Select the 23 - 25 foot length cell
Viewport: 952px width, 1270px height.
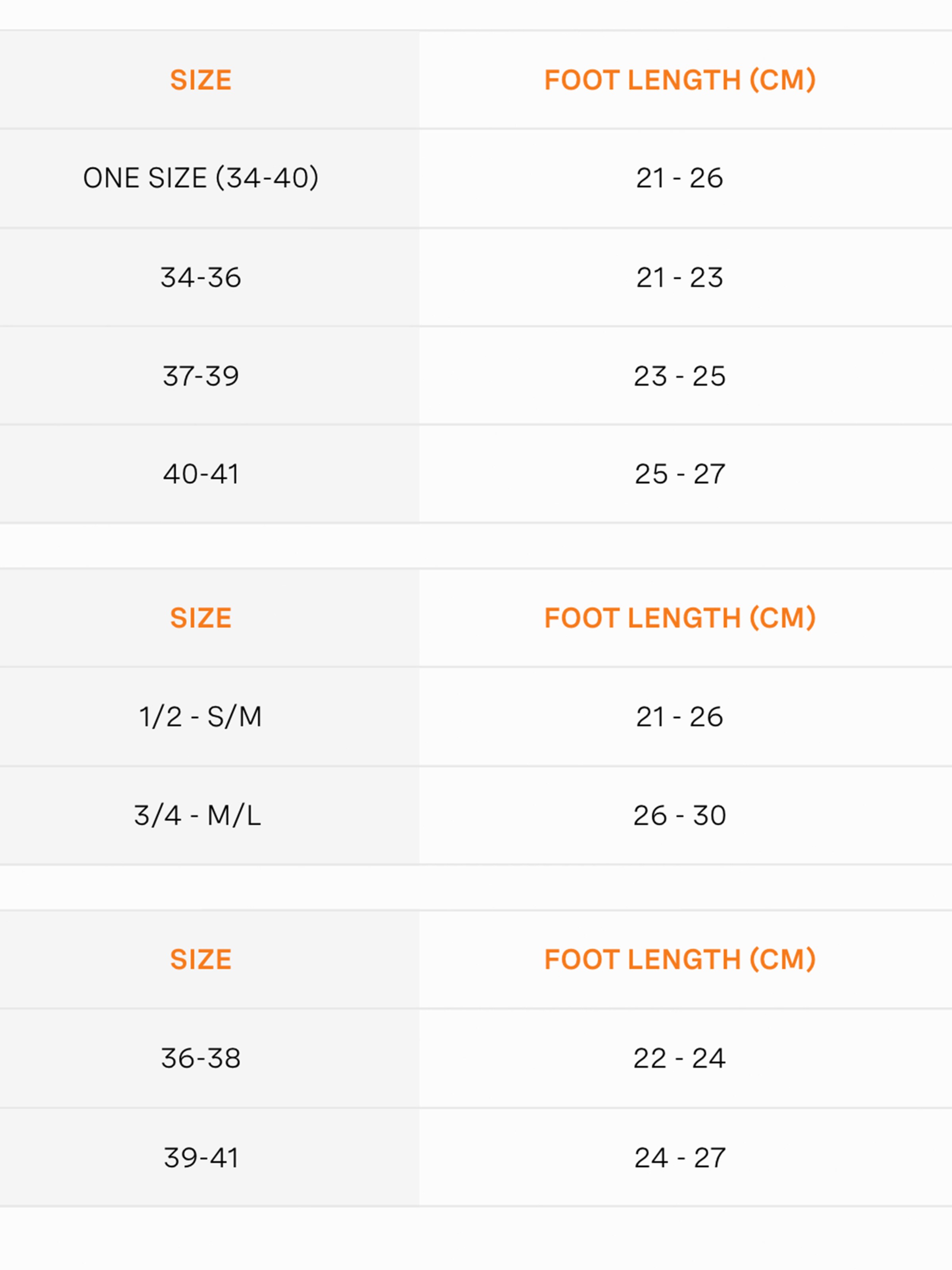(x=679, y=376)
